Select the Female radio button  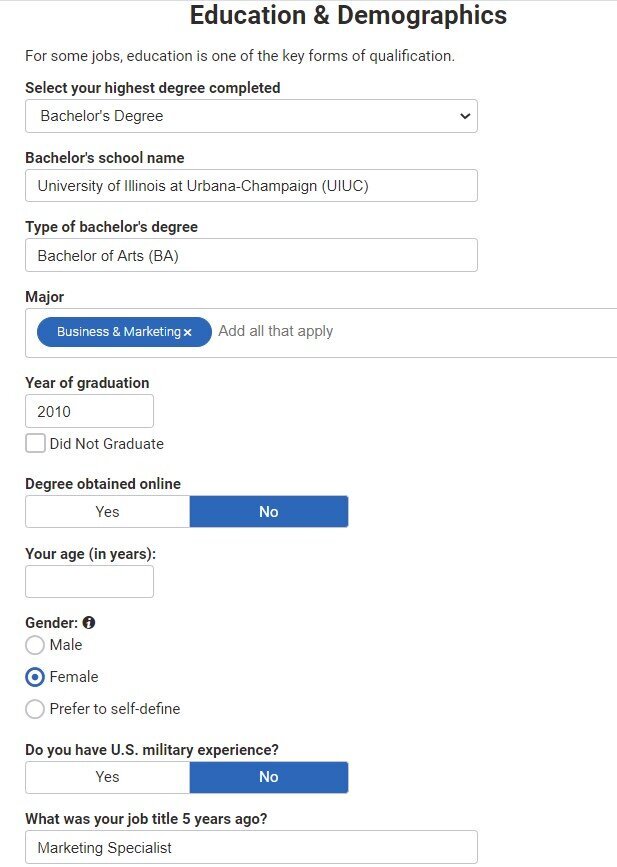(35, 677)
